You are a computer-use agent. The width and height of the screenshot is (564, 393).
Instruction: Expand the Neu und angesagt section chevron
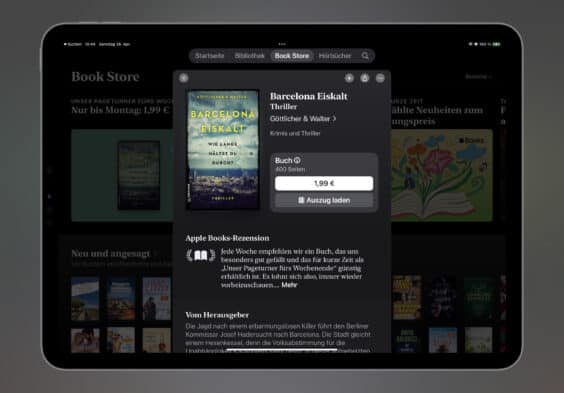click(156, 254)
